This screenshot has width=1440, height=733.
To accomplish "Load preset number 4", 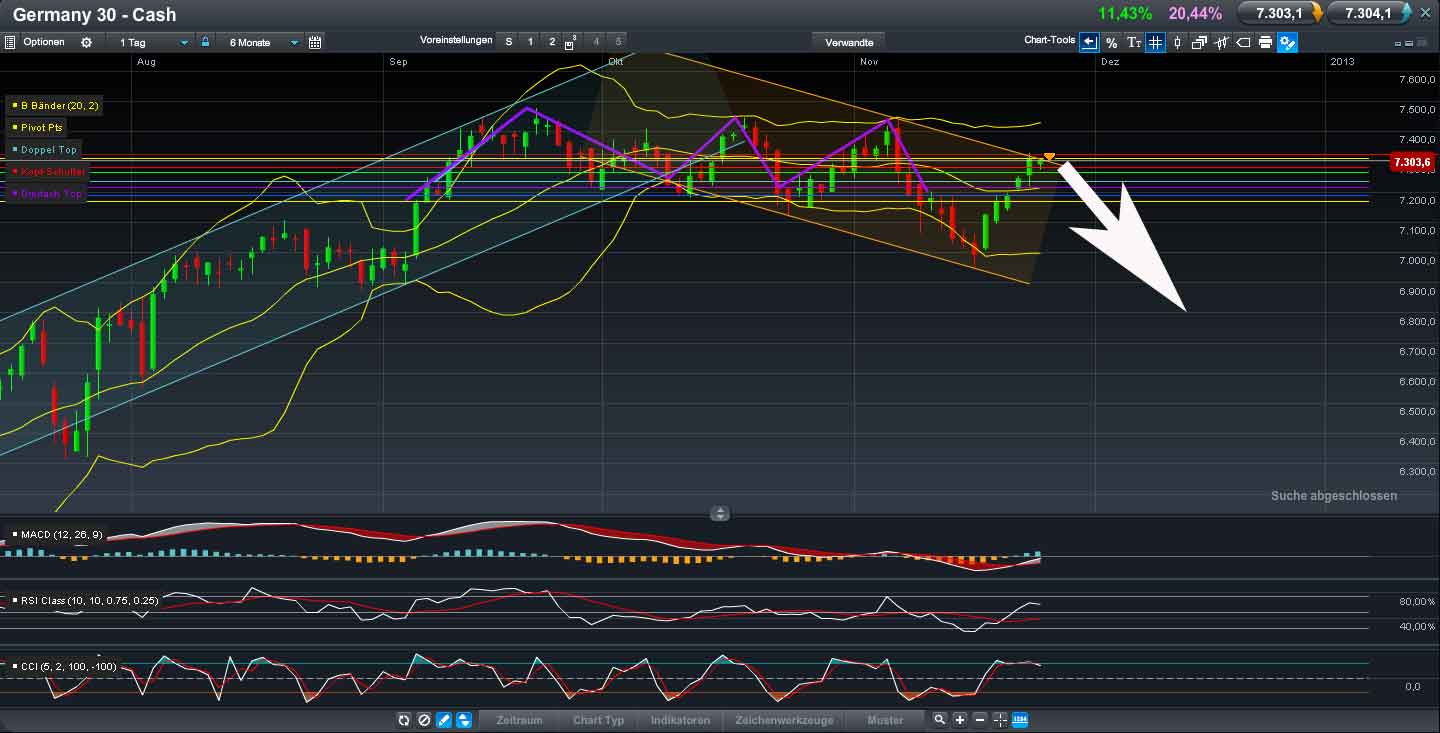I will tap(597, 42).
